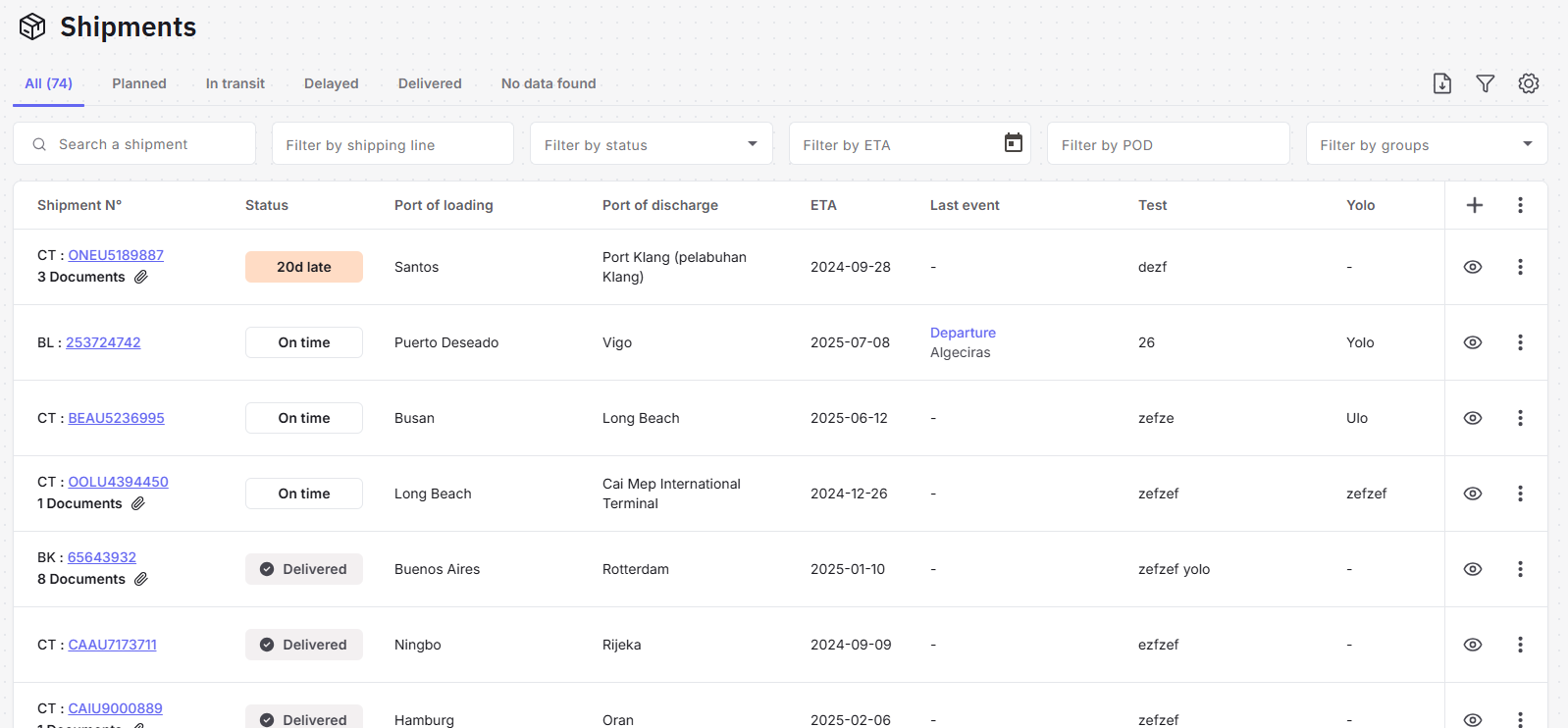Click paperclip icon next to 3 Documents

pos(141,277)
